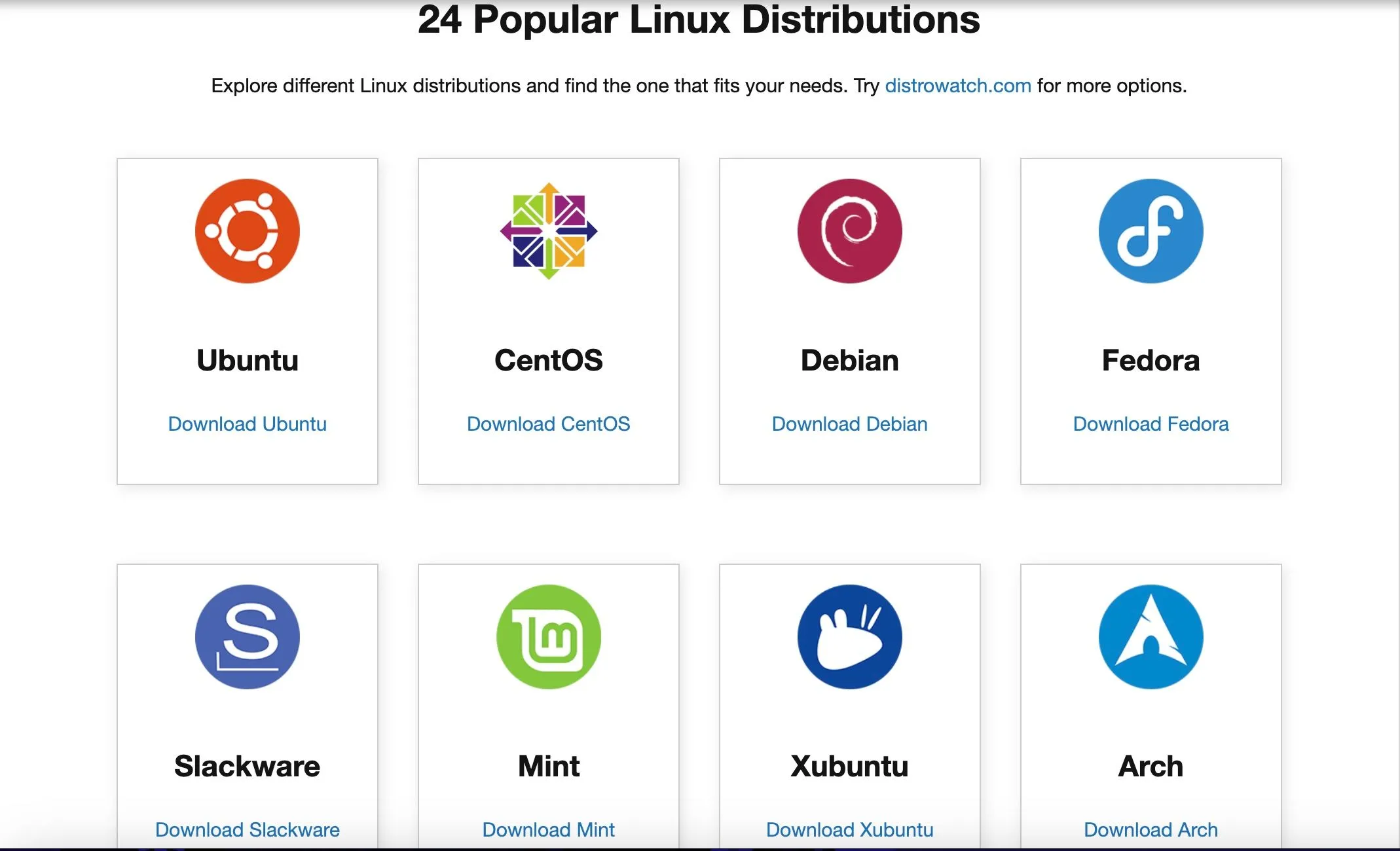The height and width of the screenshot is (851, 1400).
Task: Click the Ubuntu card title text
Action: point(247,360)
